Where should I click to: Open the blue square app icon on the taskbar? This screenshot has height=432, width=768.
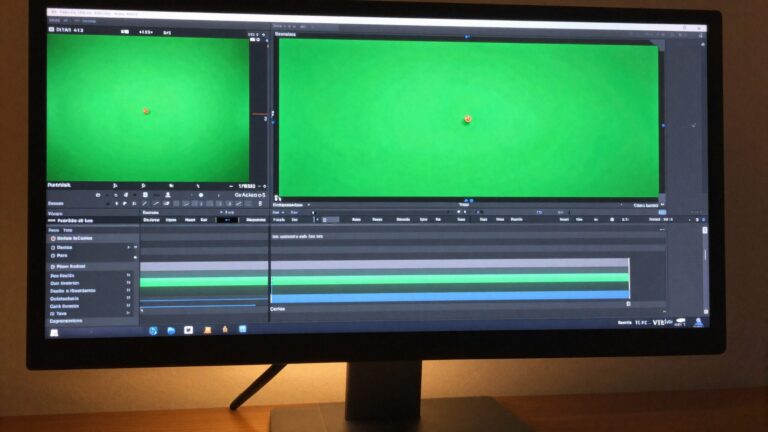242,329
